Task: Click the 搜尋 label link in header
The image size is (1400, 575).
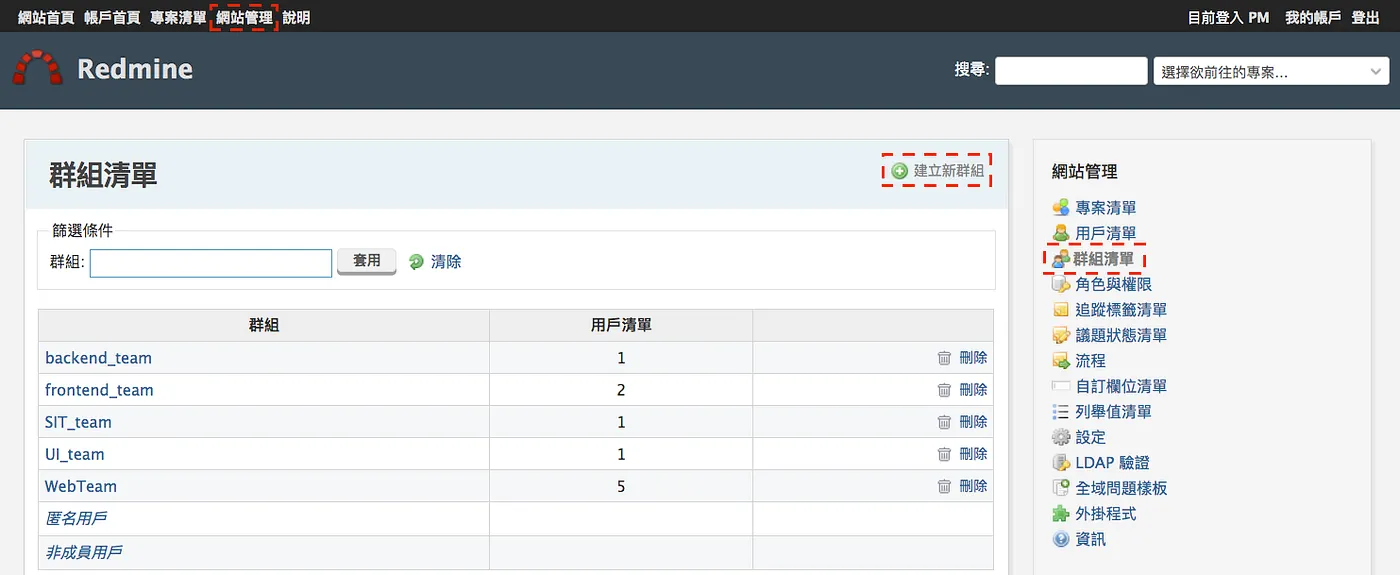Action: click(x=970, y=69)
